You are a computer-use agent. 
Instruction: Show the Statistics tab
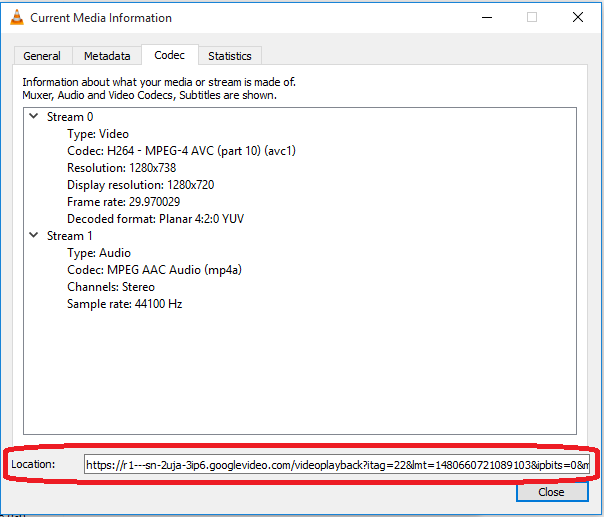[230, 56]
